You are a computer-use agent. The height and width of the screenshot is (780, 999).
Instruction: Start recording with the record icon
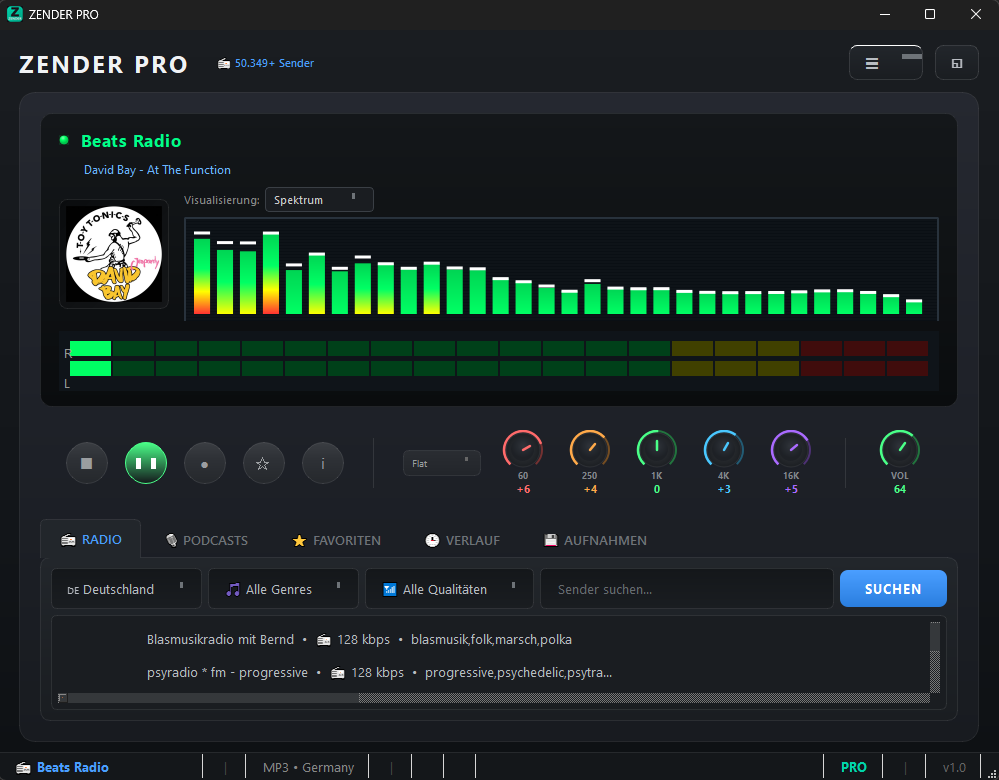[x=204, y=462]
